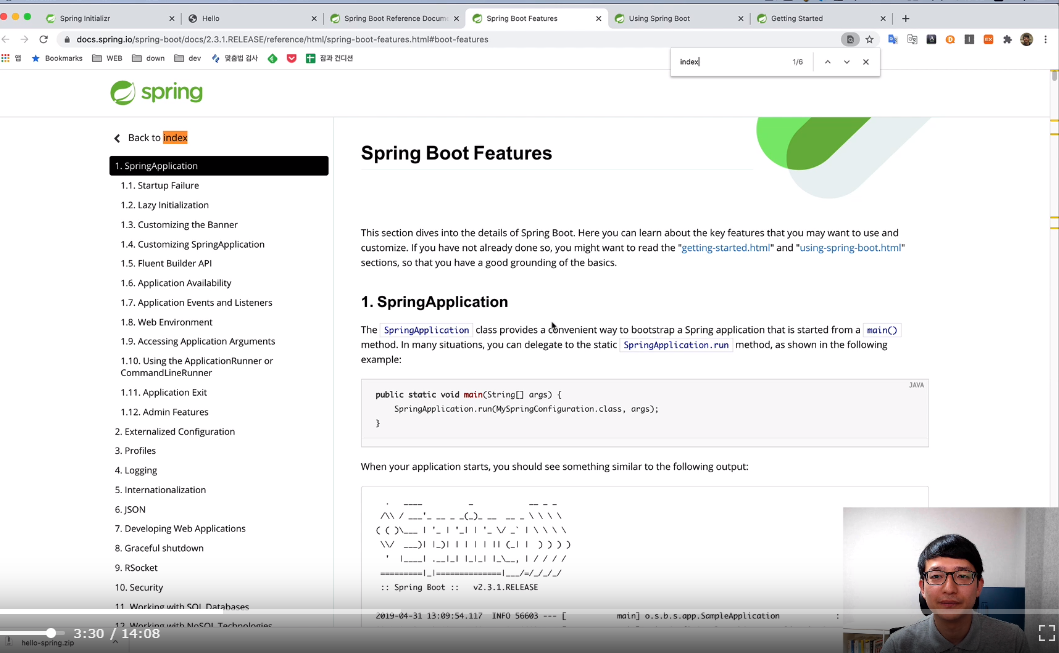
Task: Go to next find result
Action: click(x=846, y=62)
